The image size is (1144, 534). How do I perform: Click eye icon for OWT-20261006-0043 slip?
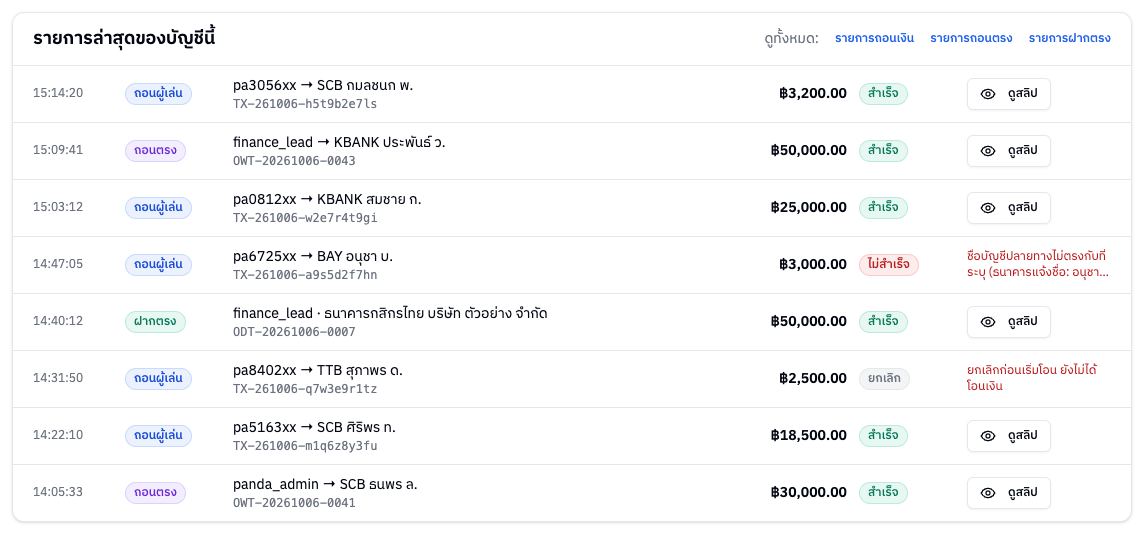point(988,151)
